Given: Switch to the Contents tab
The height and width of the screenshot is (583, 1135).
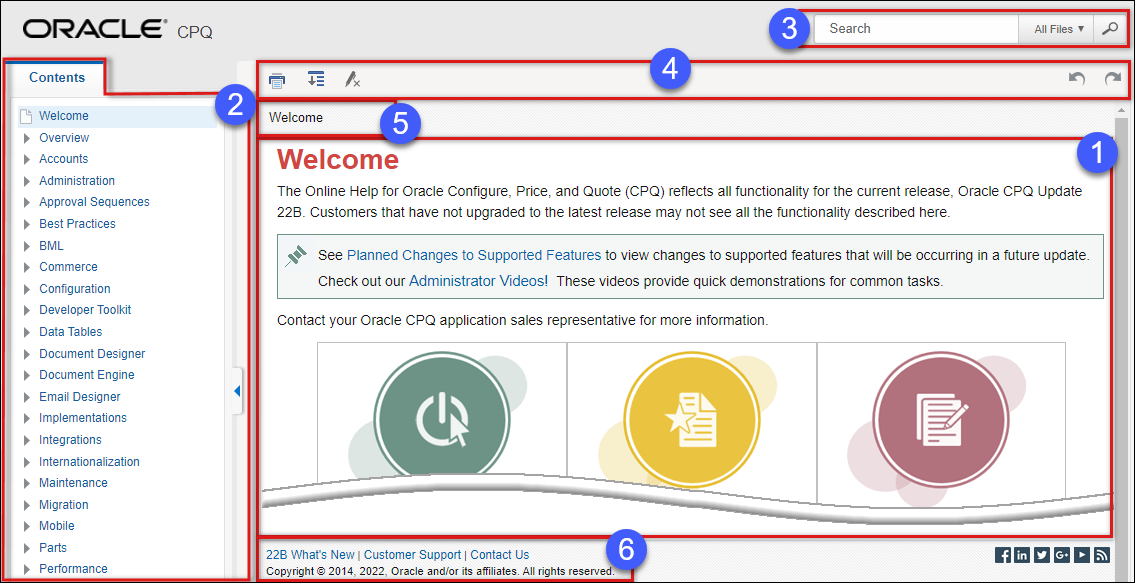Looking at the screenshot, I should [x=56, y=77].
